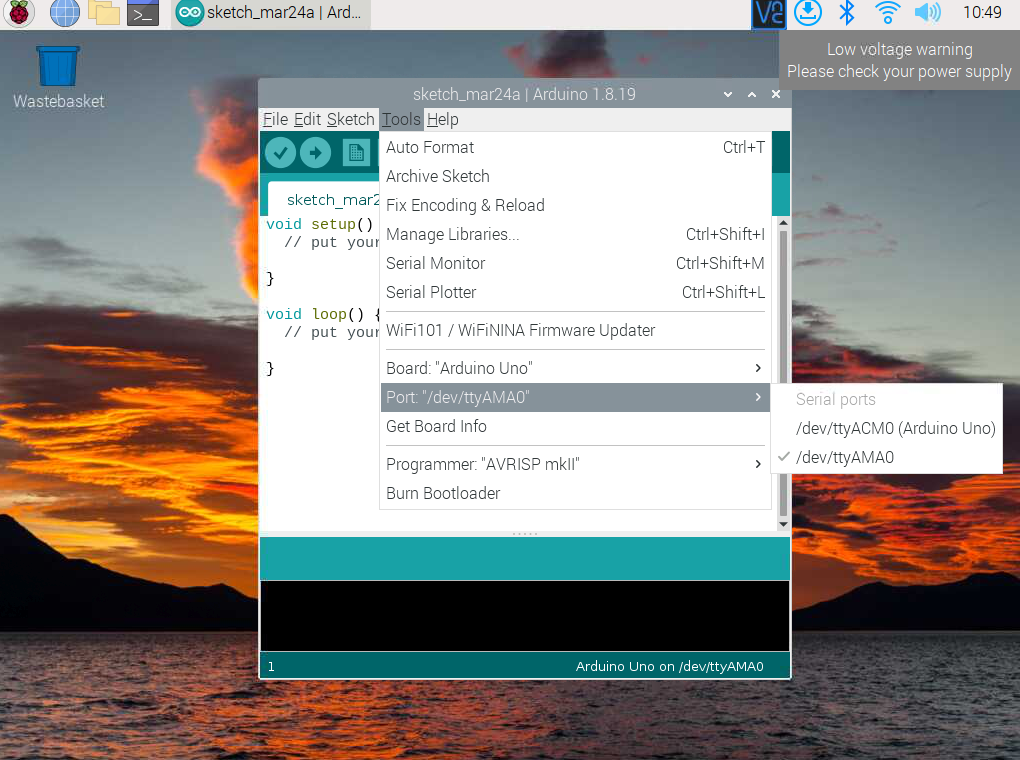Click the Bluetooth tray icon

coord(847,13)
